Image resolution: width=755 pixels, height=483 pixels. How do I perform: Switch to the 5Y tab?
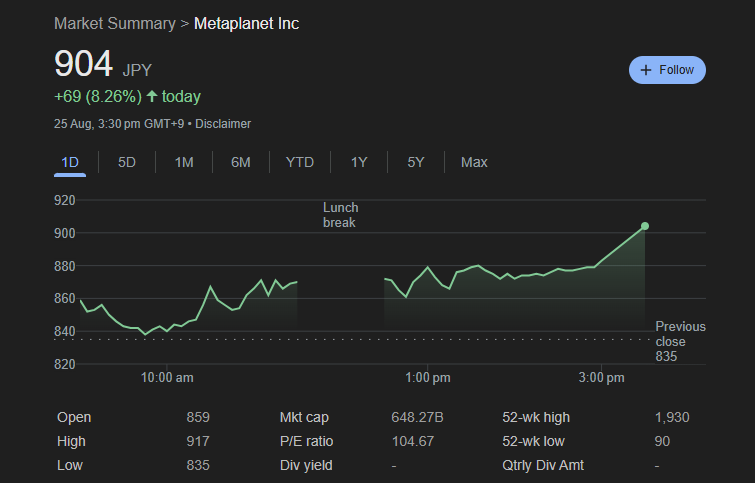click(416, 162)
